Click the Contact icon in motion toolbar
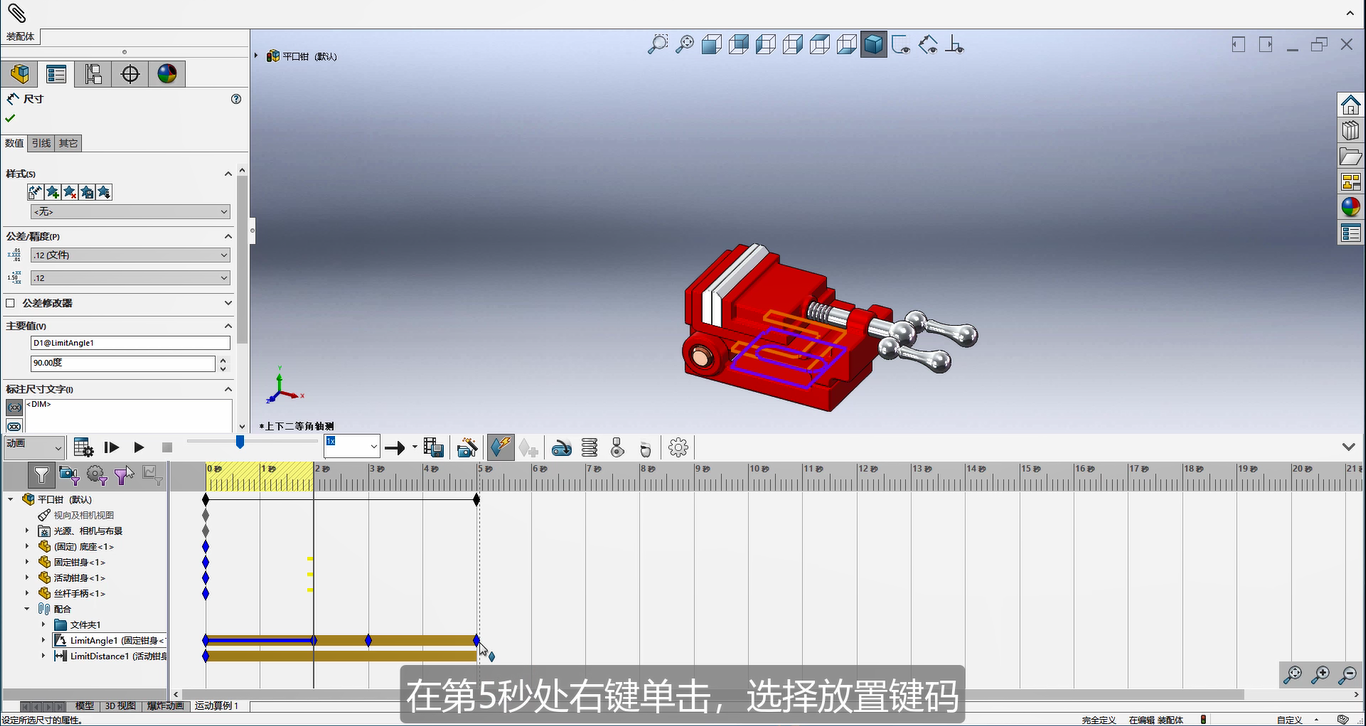1366x726 pixels. [x=618, y=447]
